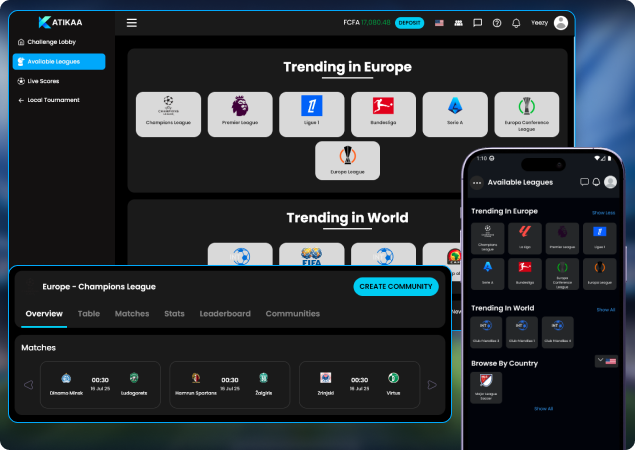Click the FCFA 17,080.48 balance text
Screen dimensions: 635x450
[367, 22]
